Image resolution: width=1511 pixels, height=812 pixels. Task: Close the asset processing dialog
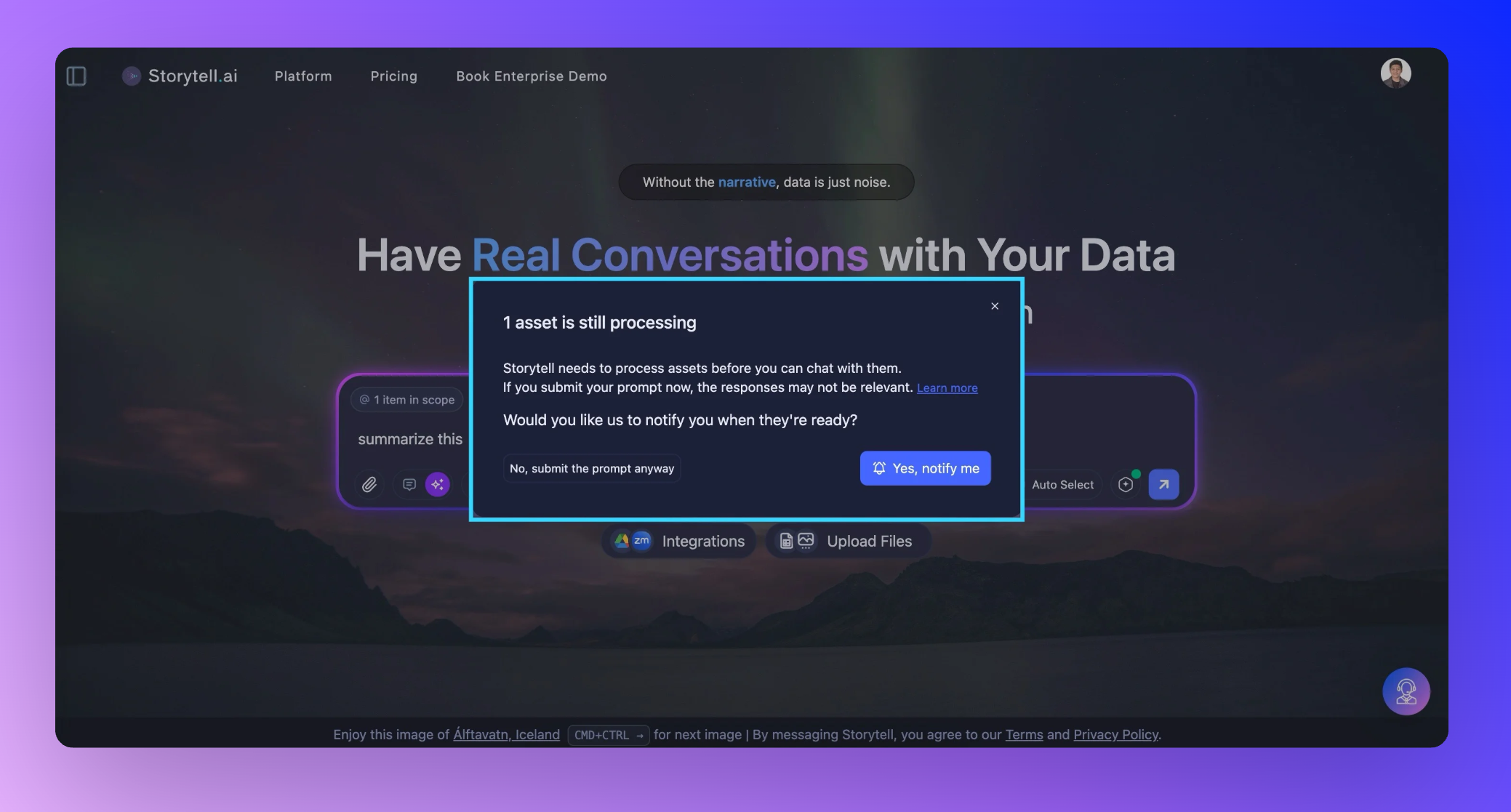995,306
